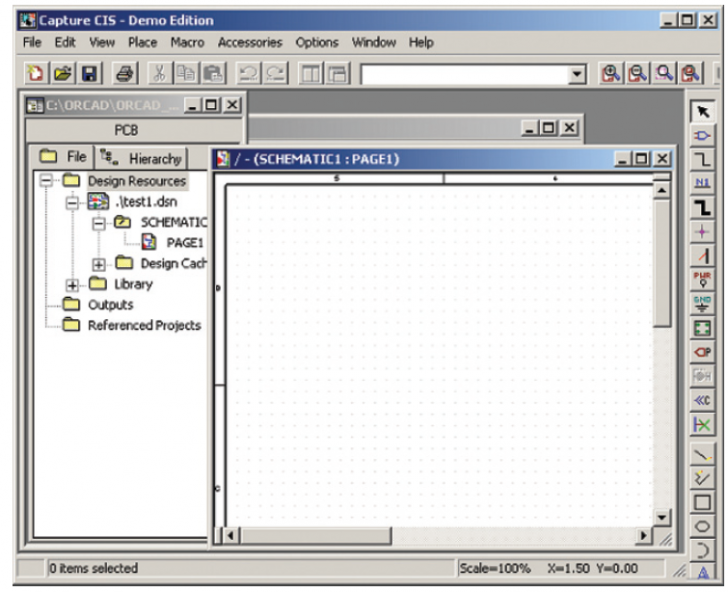
Task: Select the Place Ground symbol tool
Action: tap(702, 303)
